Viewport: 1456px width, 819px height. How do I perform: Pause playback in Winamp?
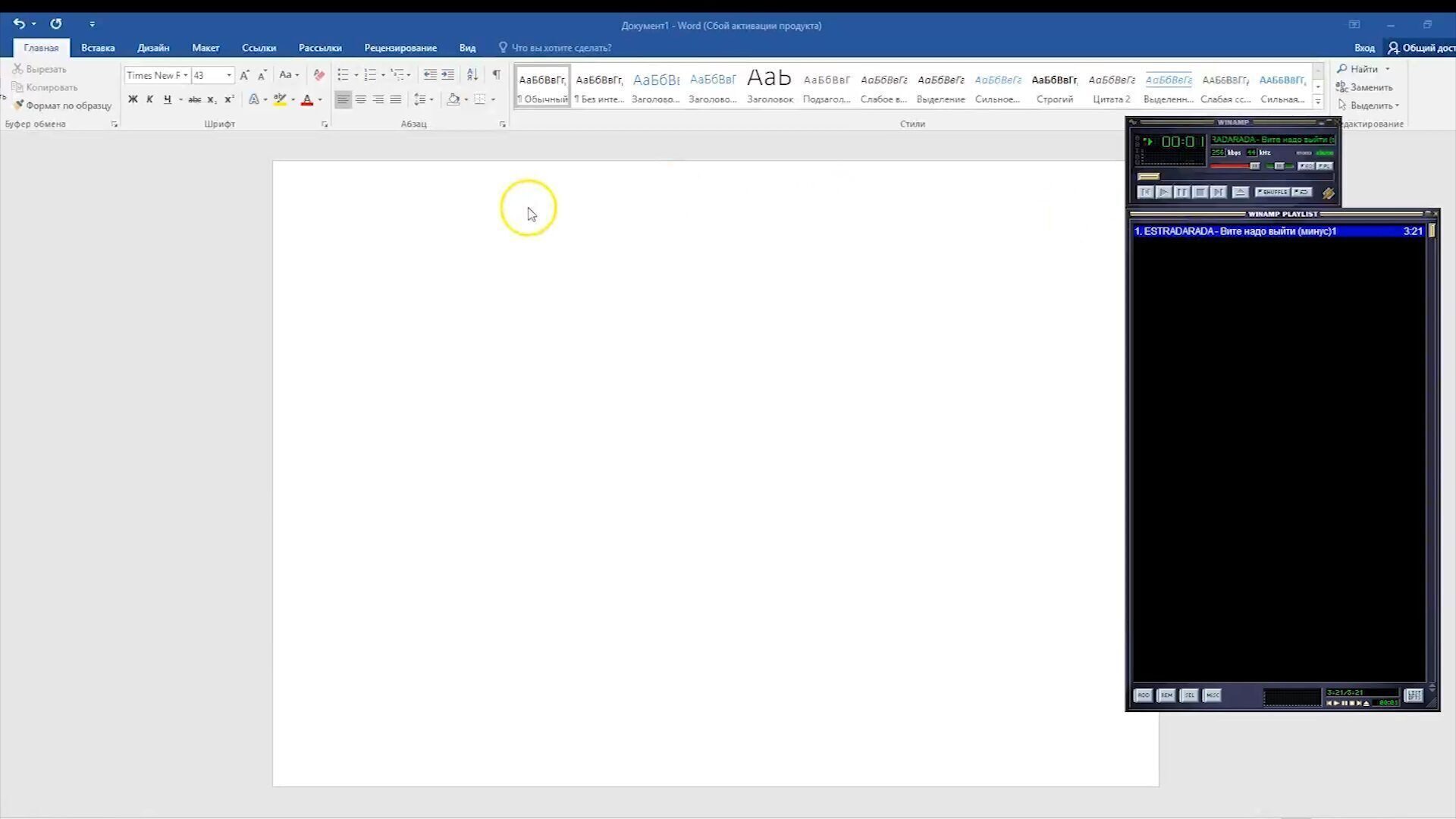click(x=1181, y=193)
